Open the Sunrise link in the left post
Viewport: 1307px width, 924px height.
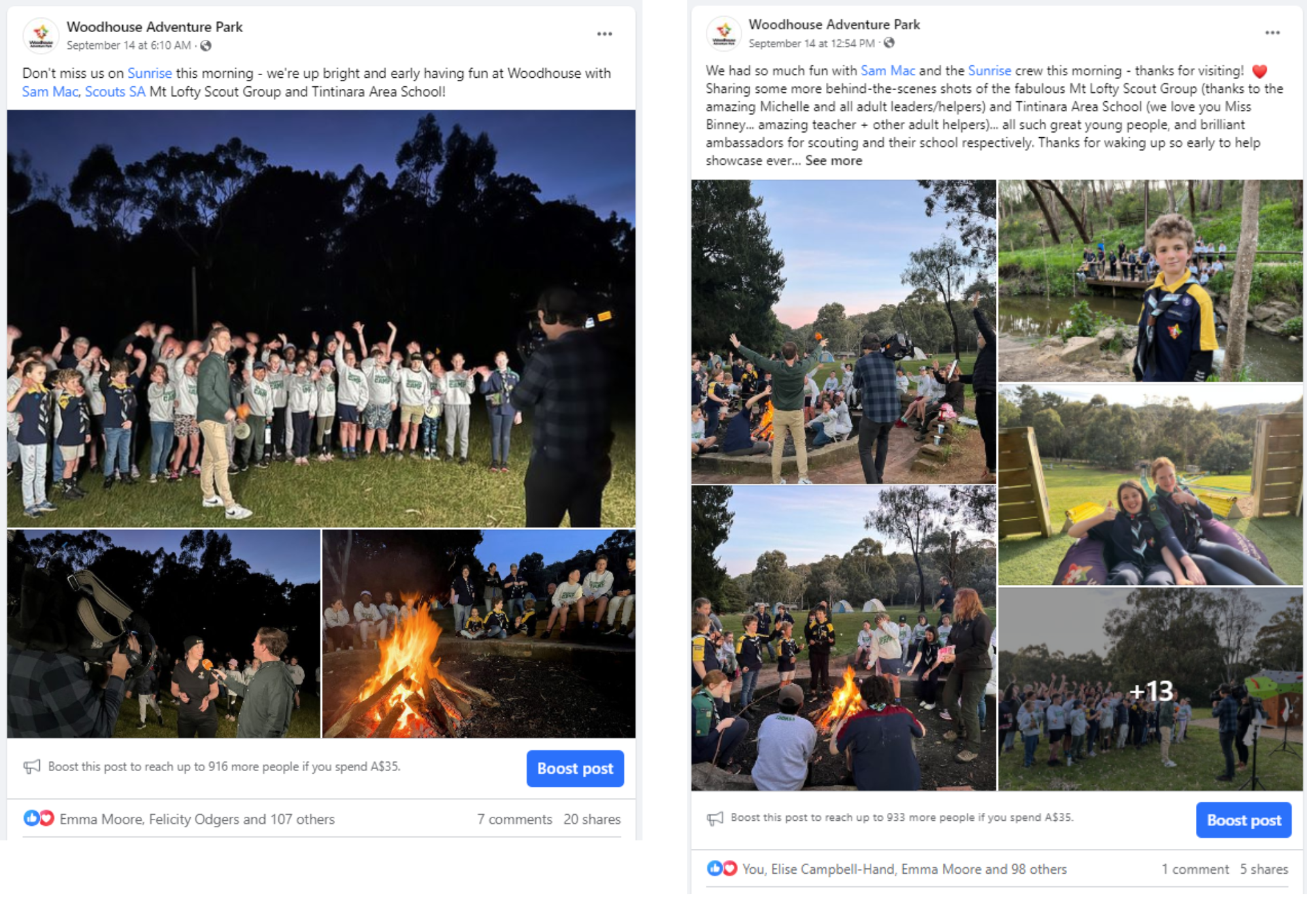[150, 73]
